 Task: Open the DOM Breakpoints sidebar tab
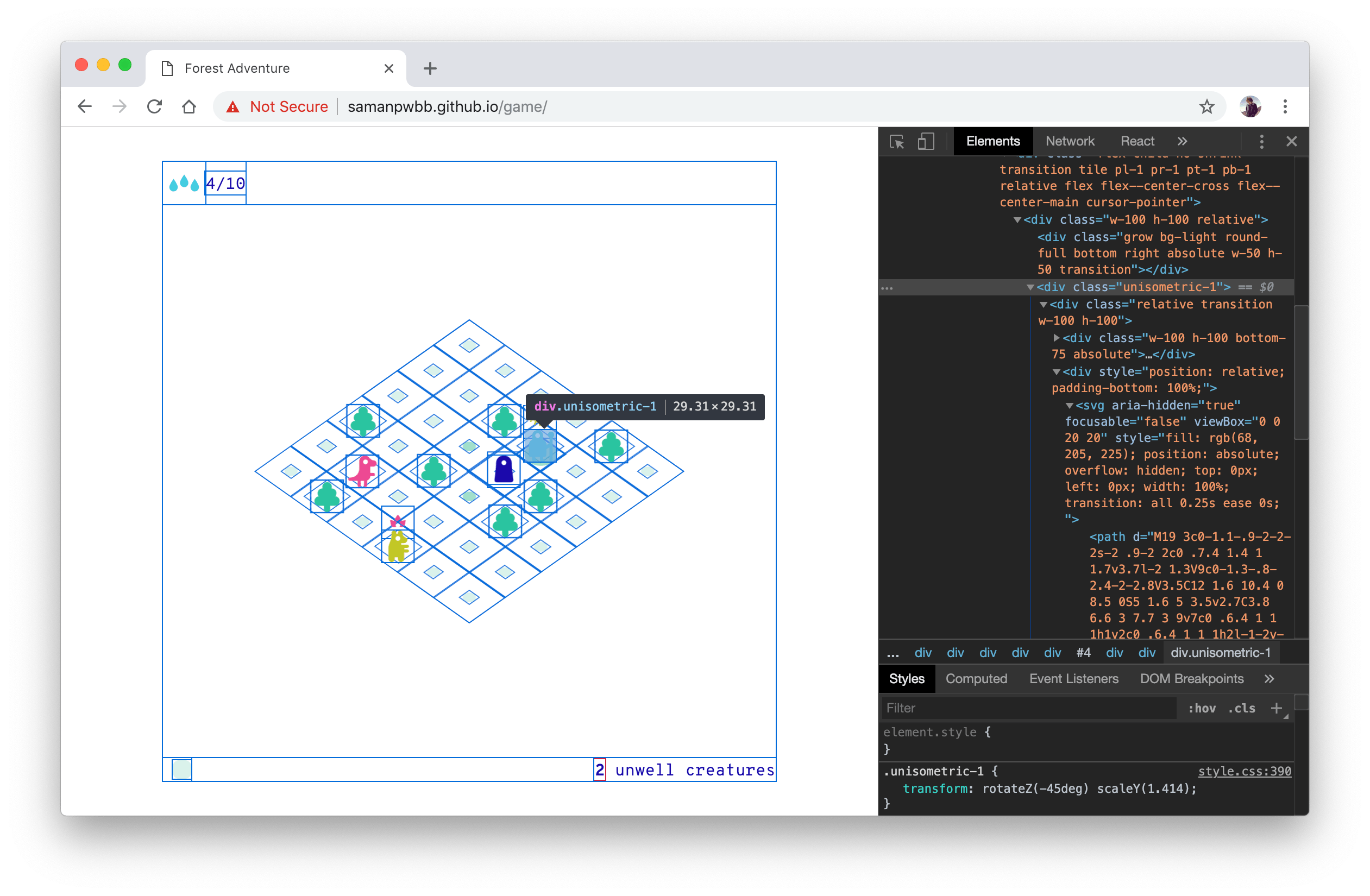tap(1192, 678)
